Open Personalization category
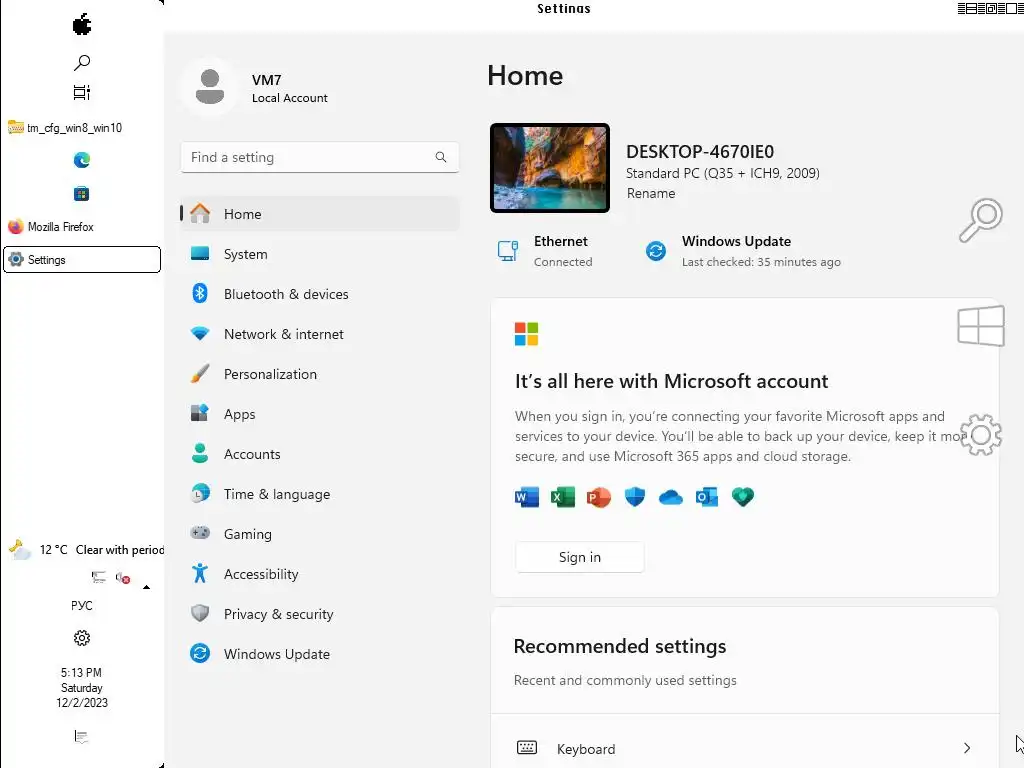This screenshot has width=1024, height=768. pos(319,374)
